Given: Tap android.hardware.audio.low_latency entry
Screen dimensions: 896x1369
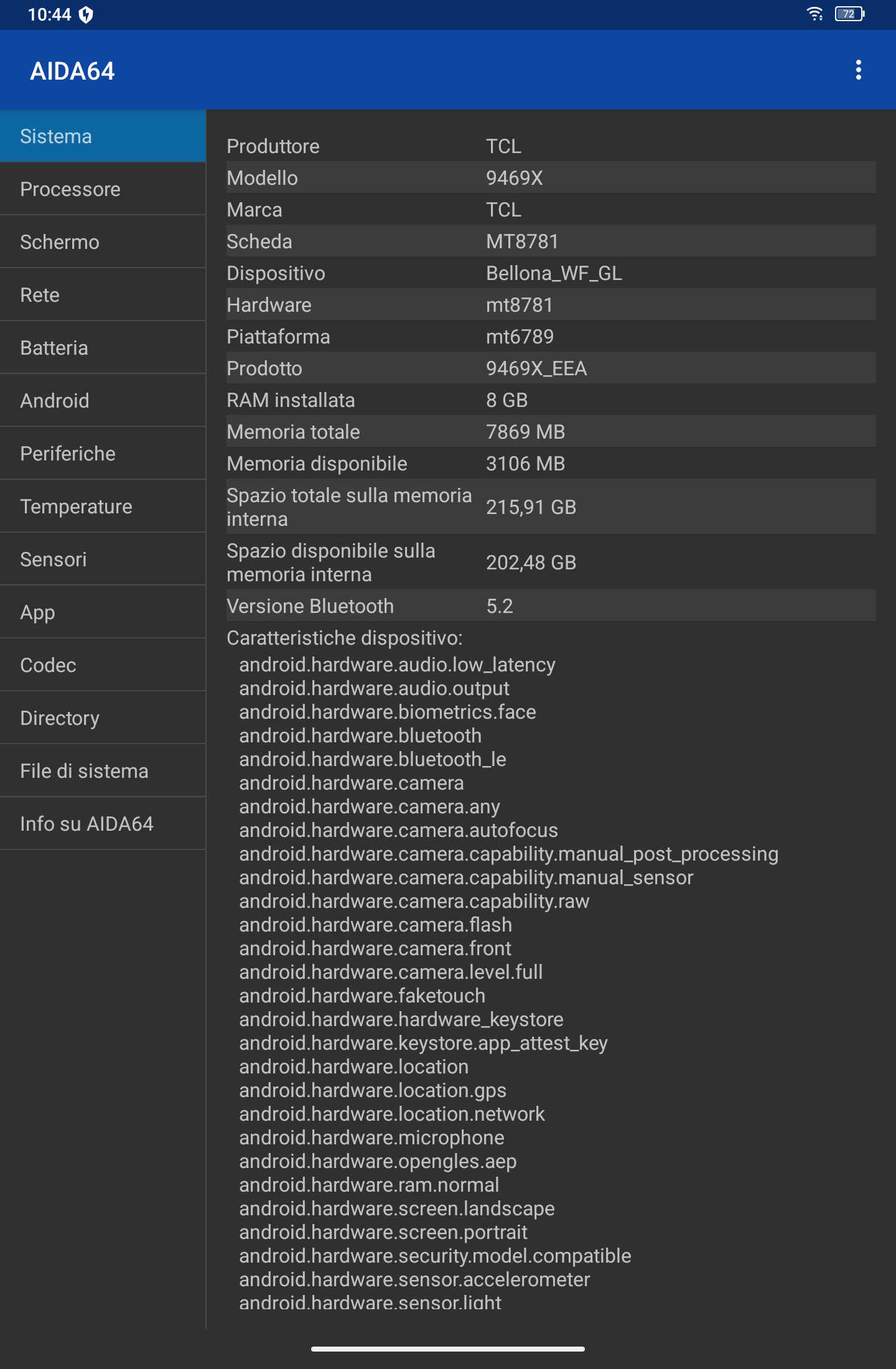Looking at the screenshot, I should click(x=397, y=665).
